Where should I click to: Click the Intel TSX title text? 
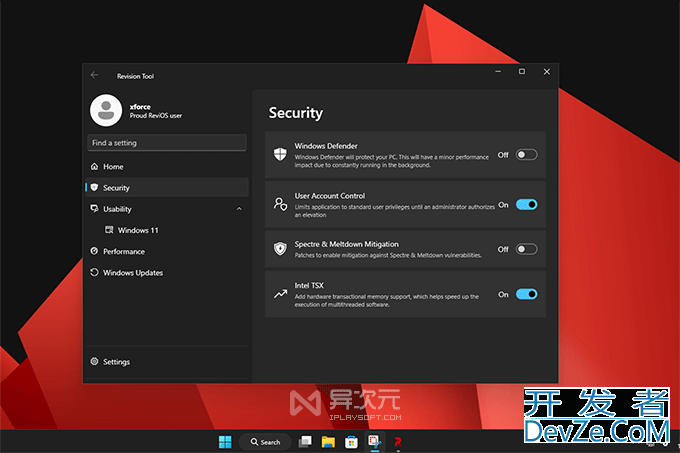(309, 286)
